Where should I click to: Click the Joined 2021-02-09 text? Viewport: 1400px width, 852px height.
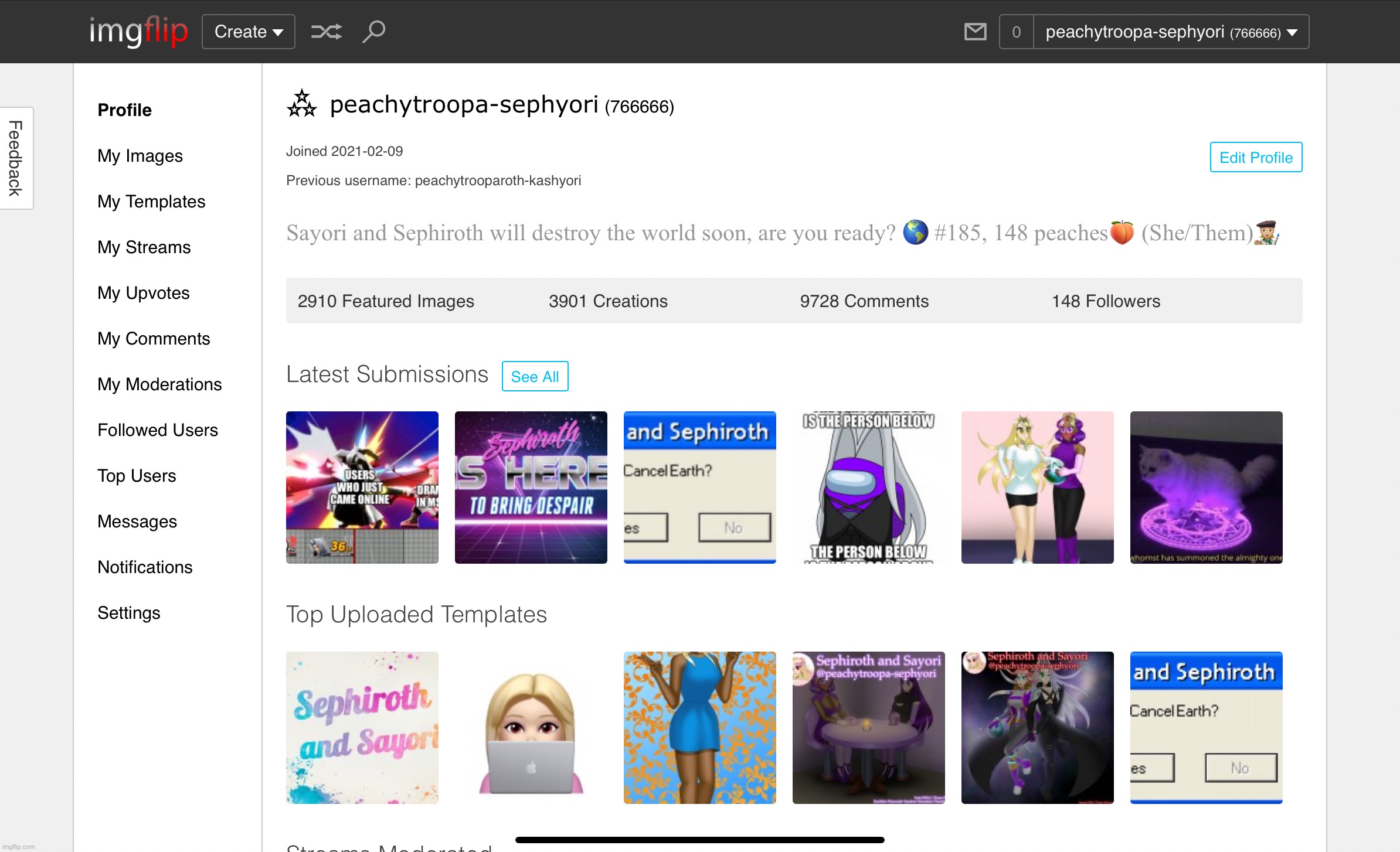(345, 151)
